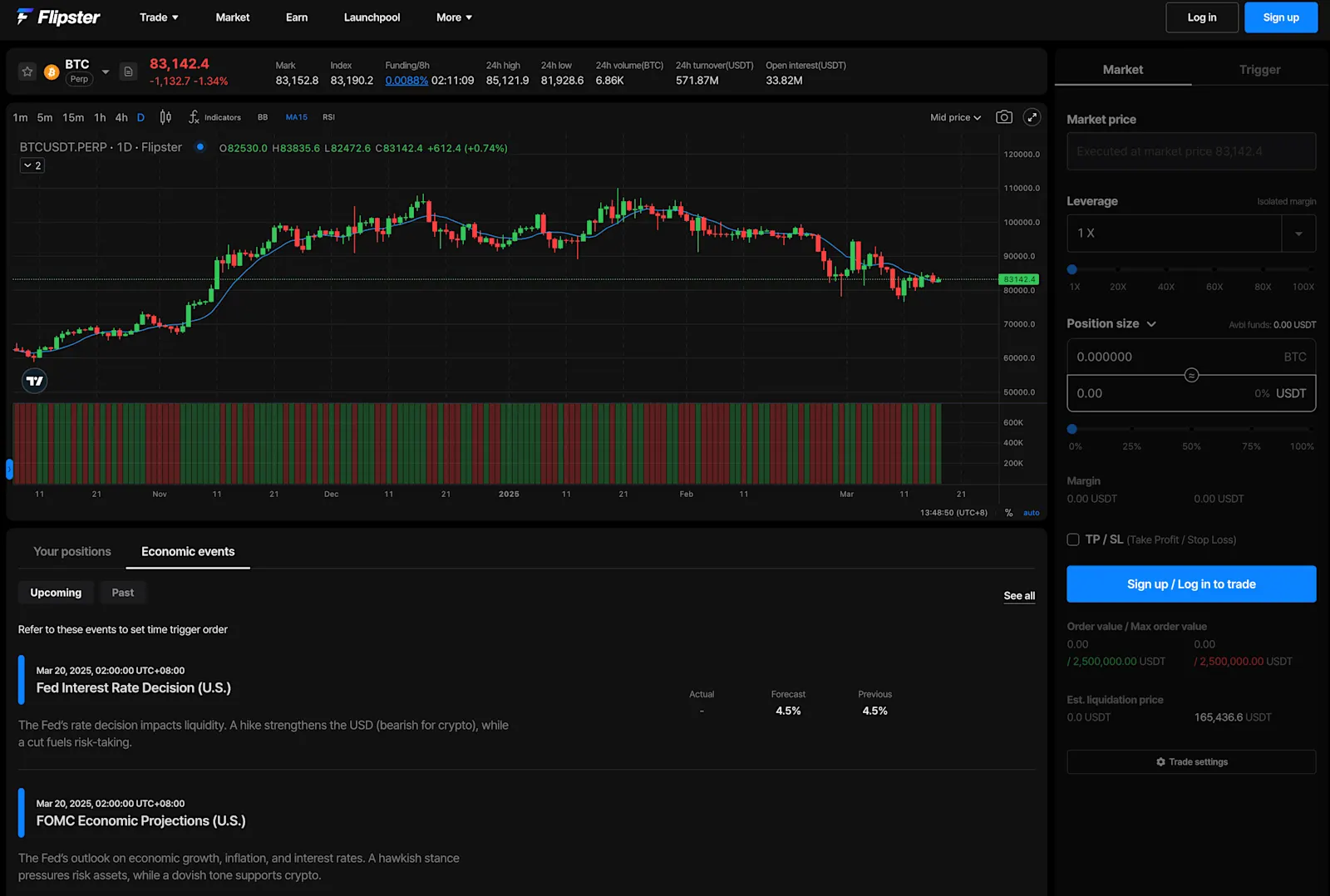Go to the Earn page
This screenshot has height=896, width=1330.
[297, 17]
